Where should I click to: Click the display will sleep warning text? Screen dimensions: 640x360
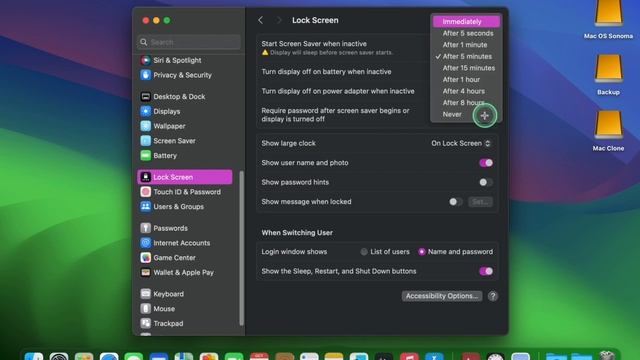(x=331, y=53)
